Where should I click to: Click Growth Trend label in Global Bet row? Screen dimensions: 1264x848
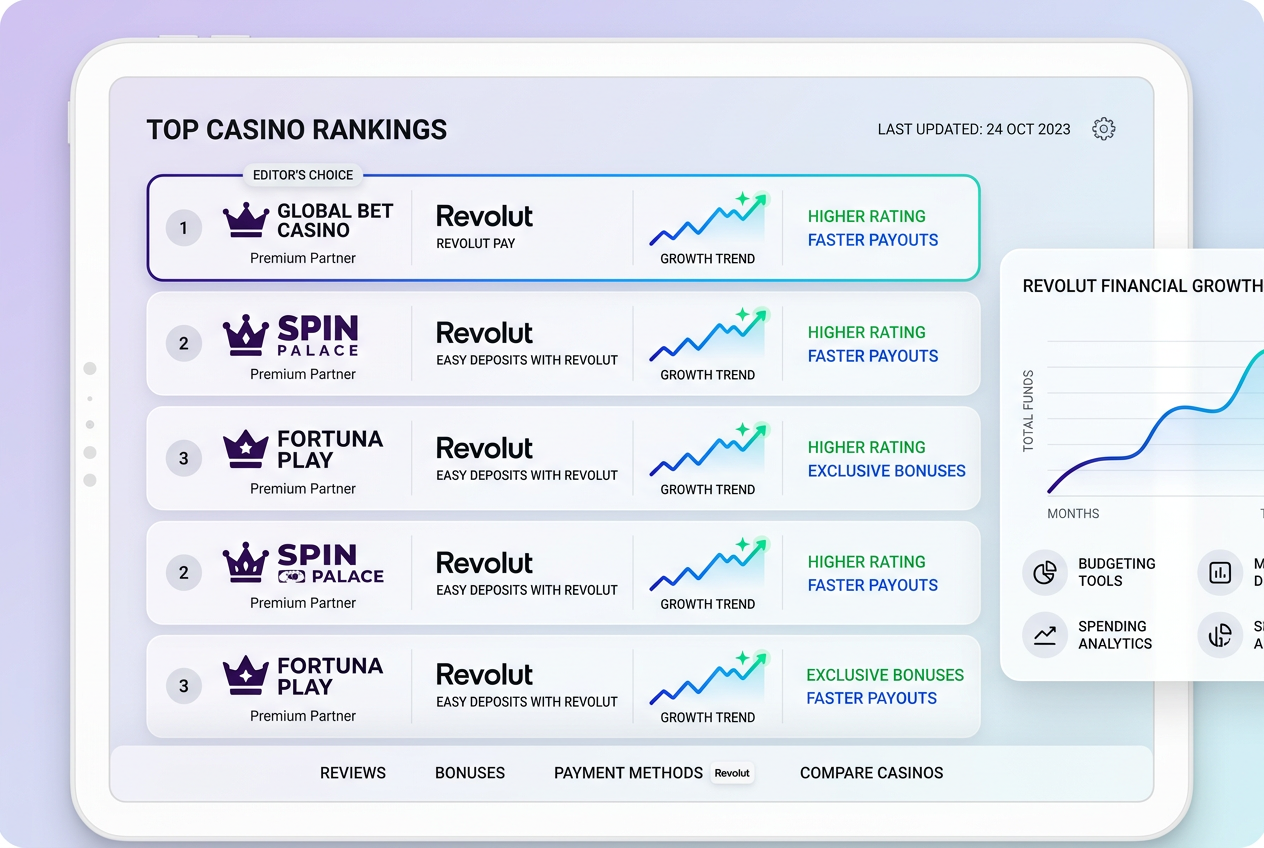(x=708, y=259)
